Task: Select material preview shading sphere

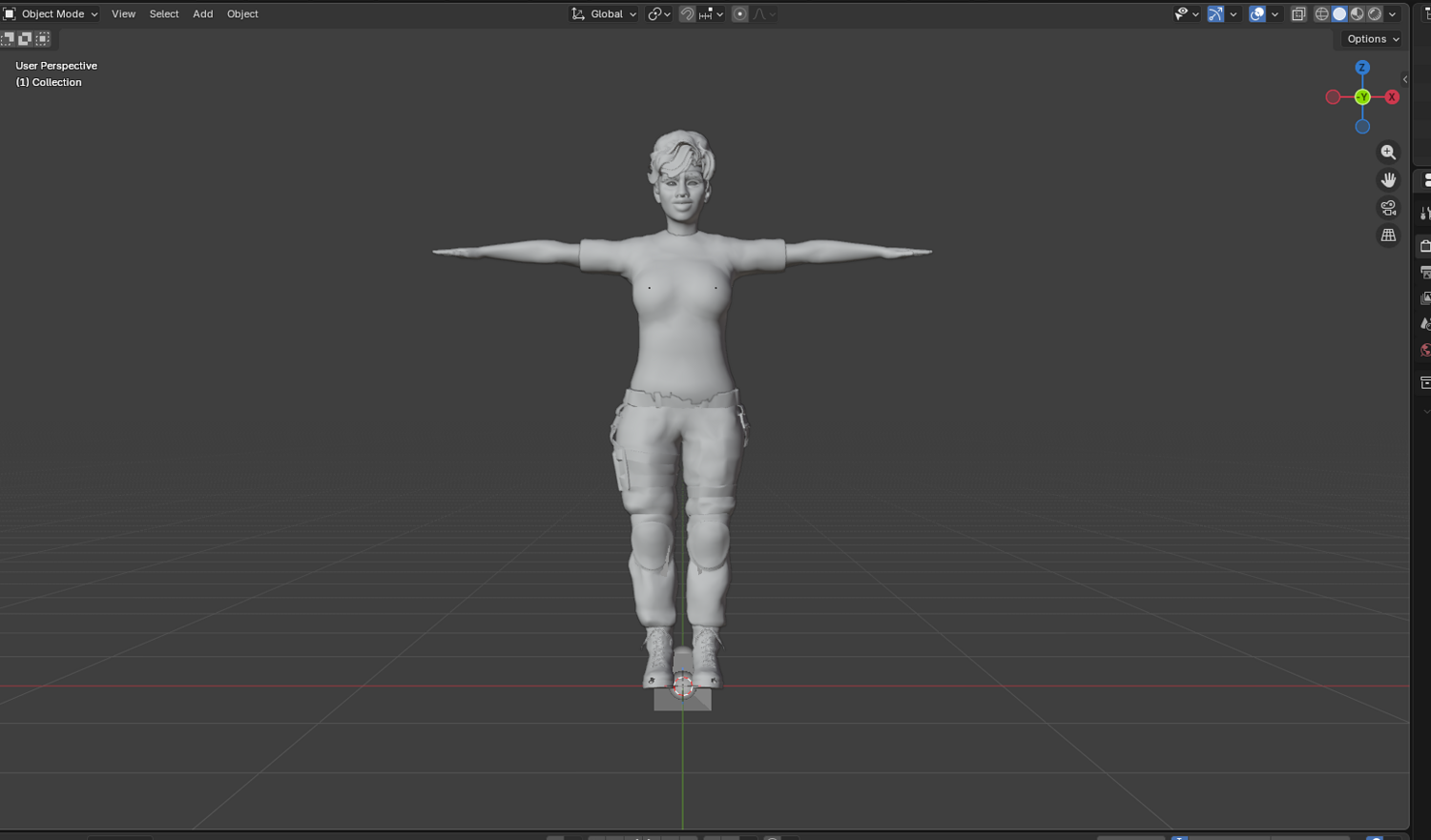Action: pyautogui.click(x=1358, y=14)
